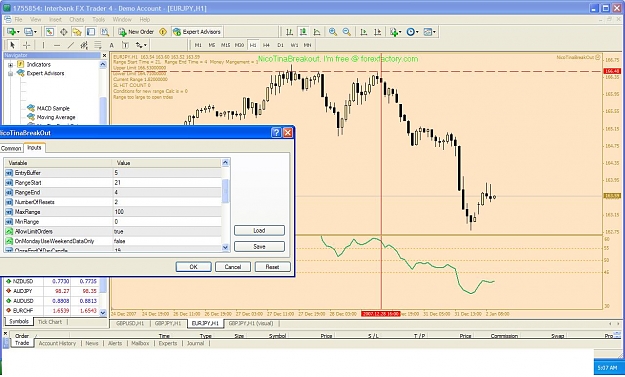Screen dimensions: 625x377
Task: Open the Account History terminal tab
Action: click(57, 343)
